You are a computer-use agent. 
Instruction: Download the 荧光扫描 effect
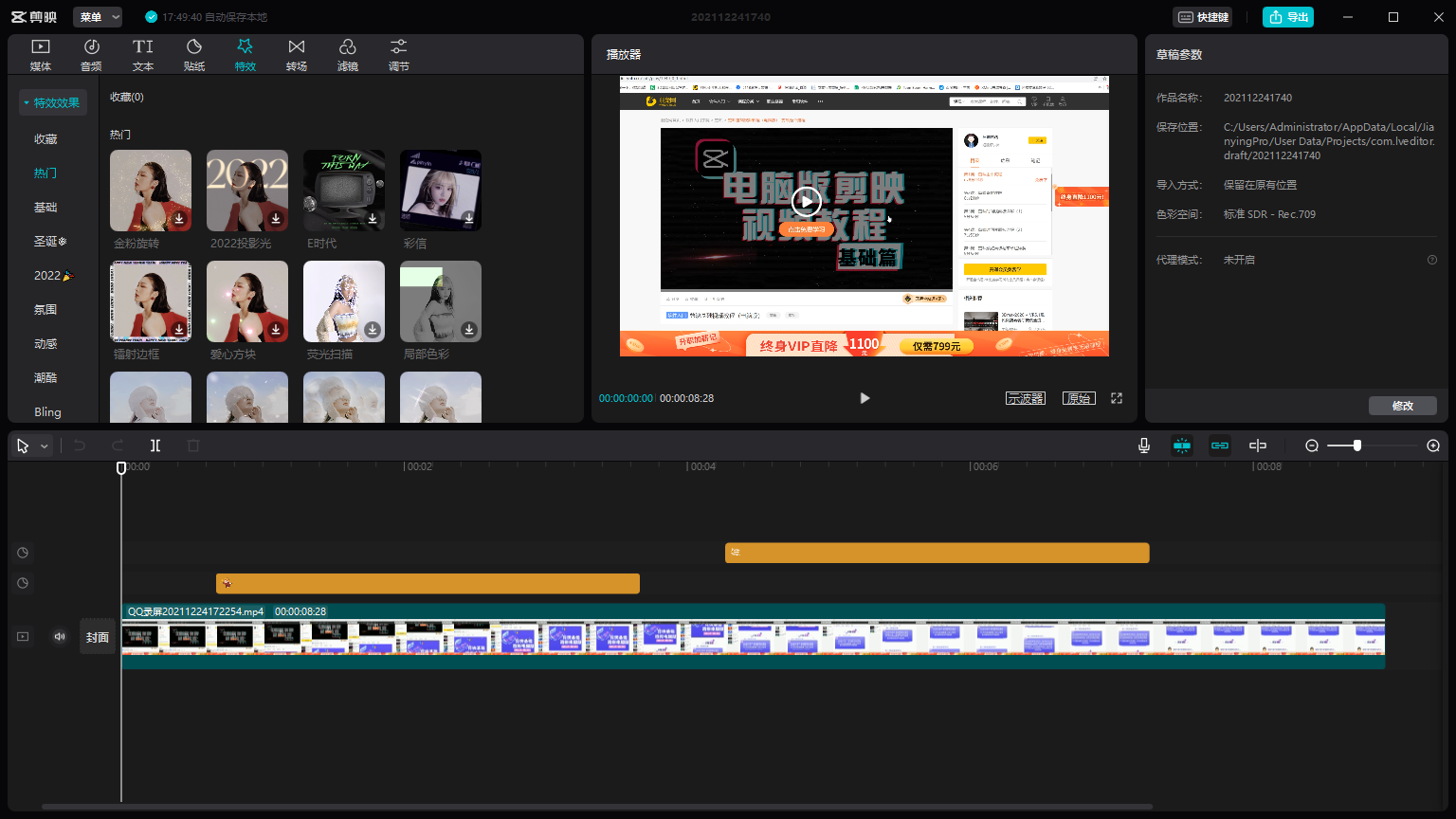pyautogui.click(x=373, y=330)
